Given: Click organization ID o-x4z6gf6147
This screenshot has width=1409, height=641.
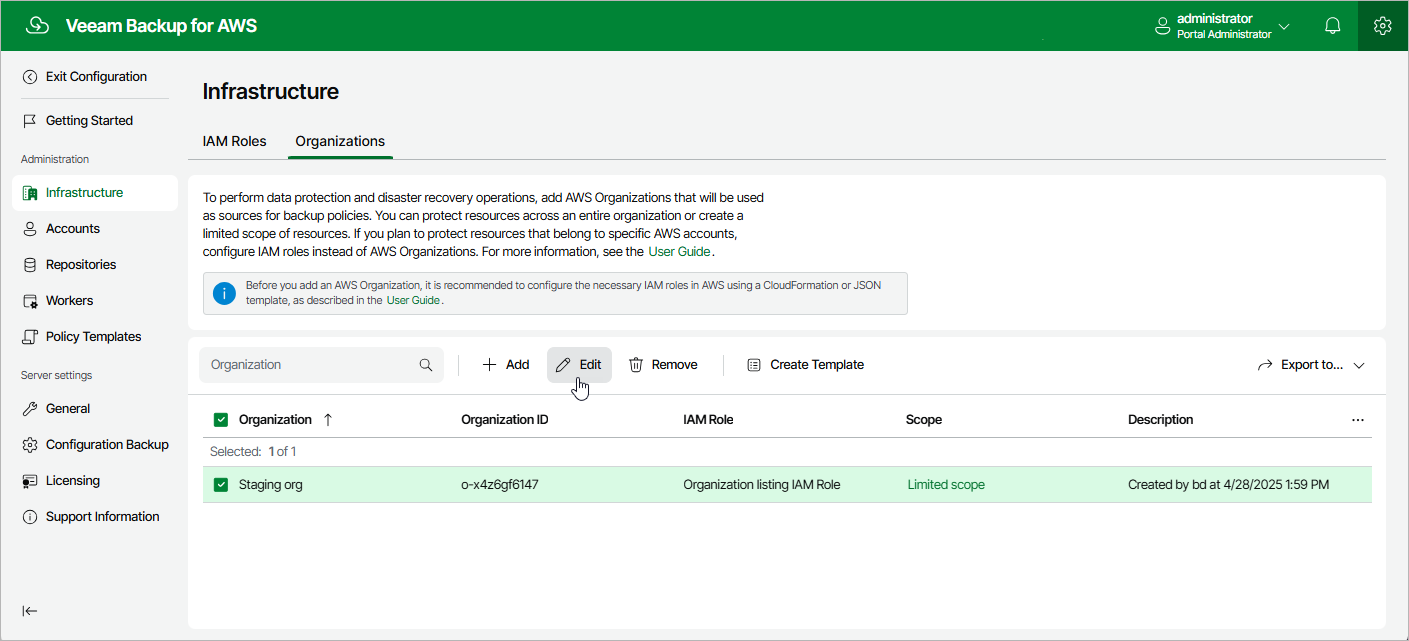Looking at the screenshot, I should tap(500, 485).
